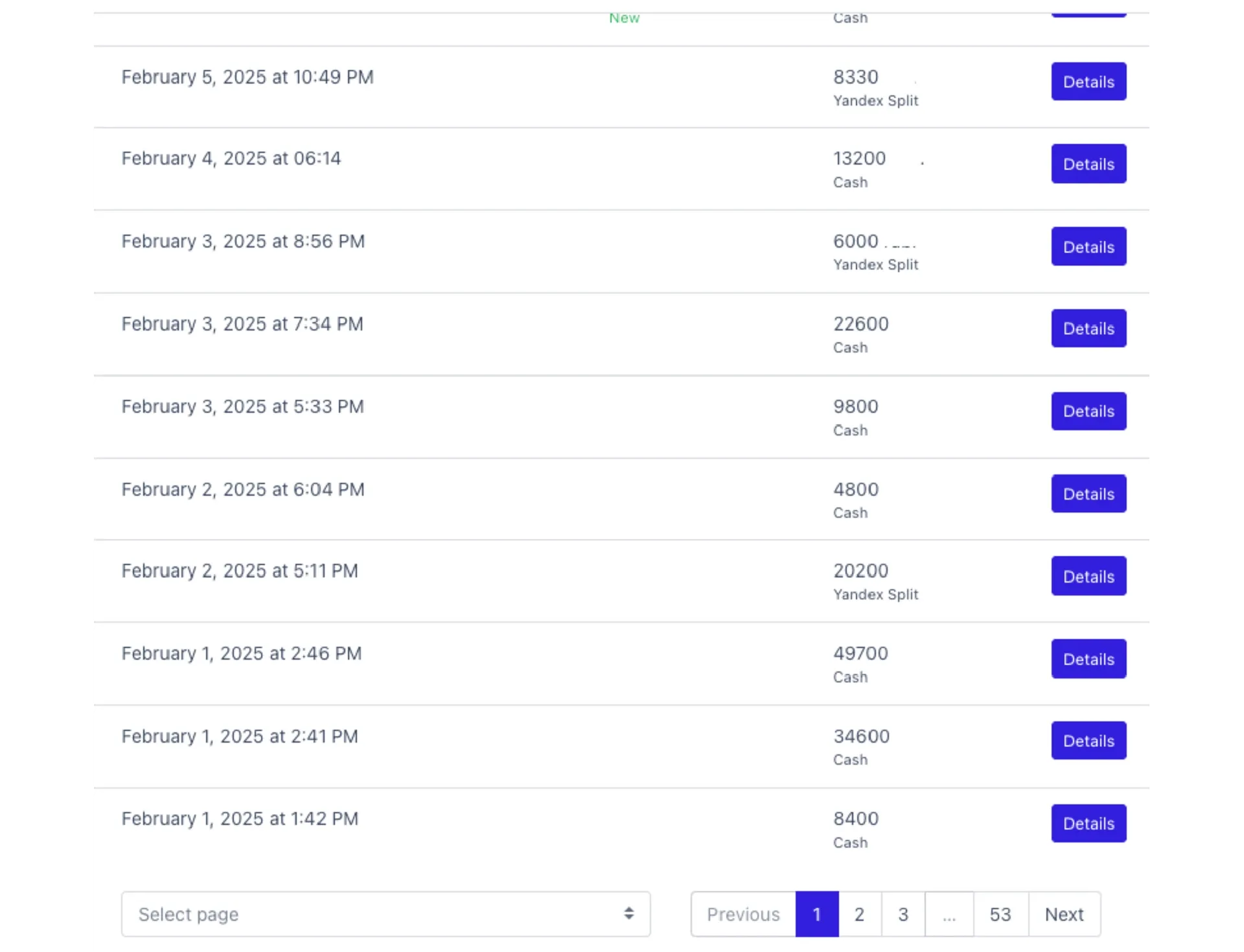Screen dimensions: 1244x952
Task: Open Details for the 22600 cash order
Action: [x=1088, y=329]
